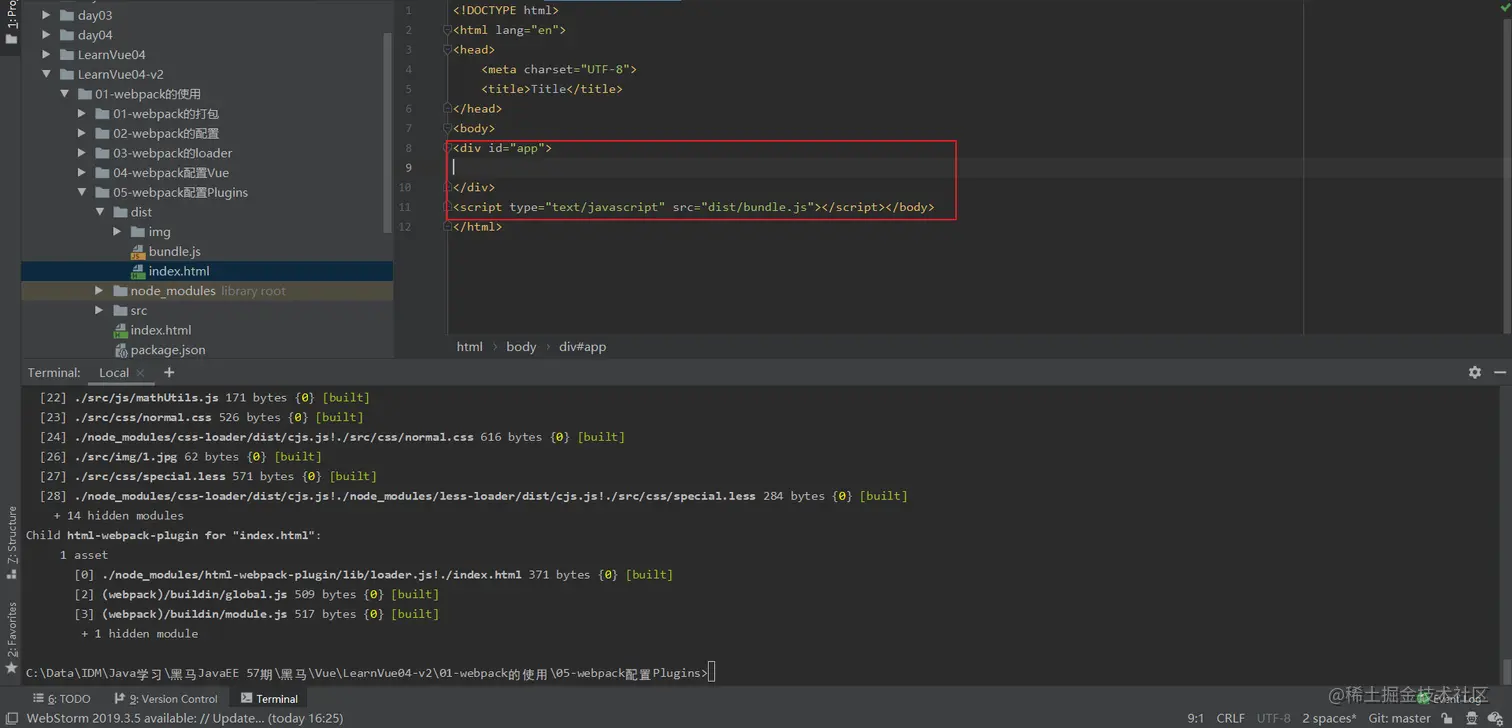Collapse the LearnVue04-v2 folder
Screen dimensions: 1512x728
pos(46,74)
